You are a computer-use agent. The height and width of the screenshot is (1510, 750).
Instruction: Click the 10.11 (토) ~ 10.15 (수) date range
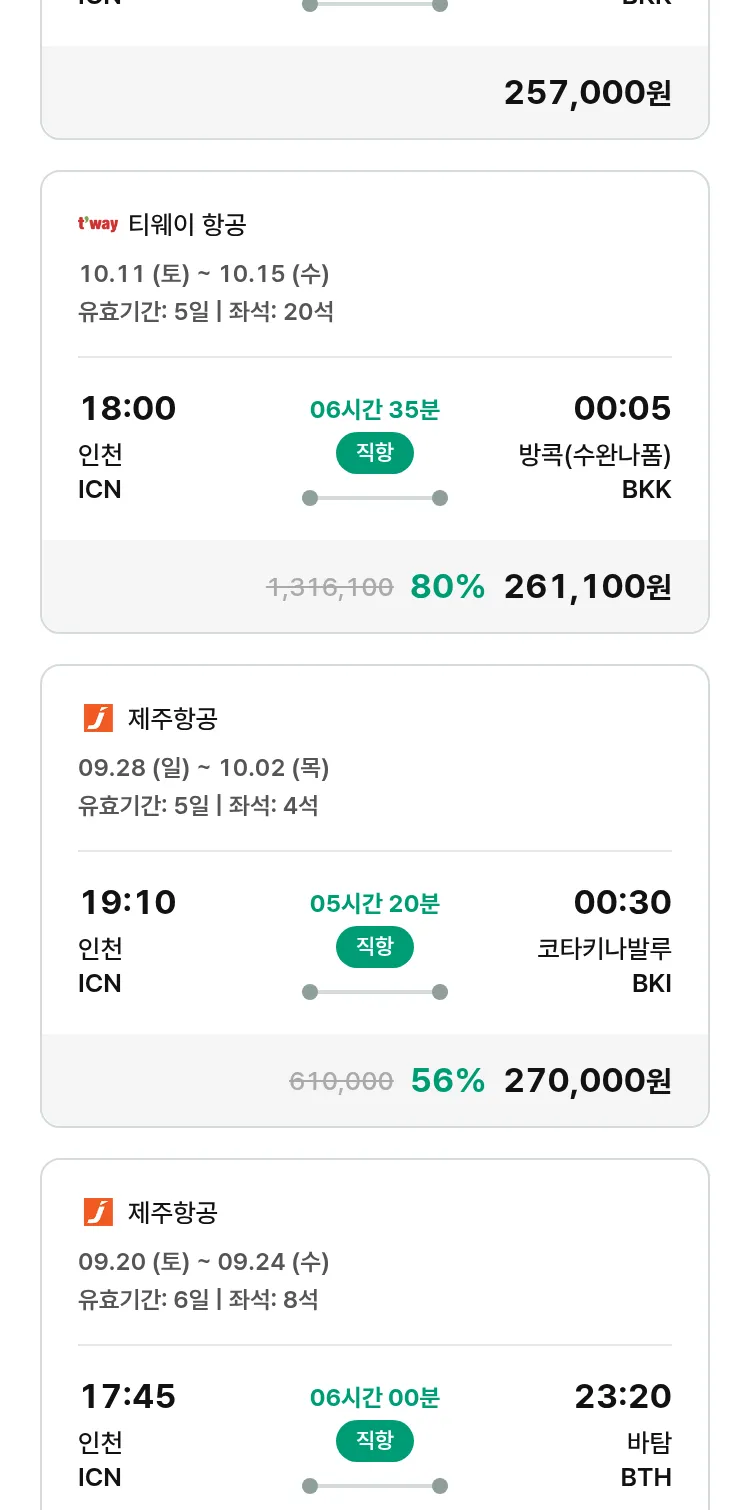204,274
